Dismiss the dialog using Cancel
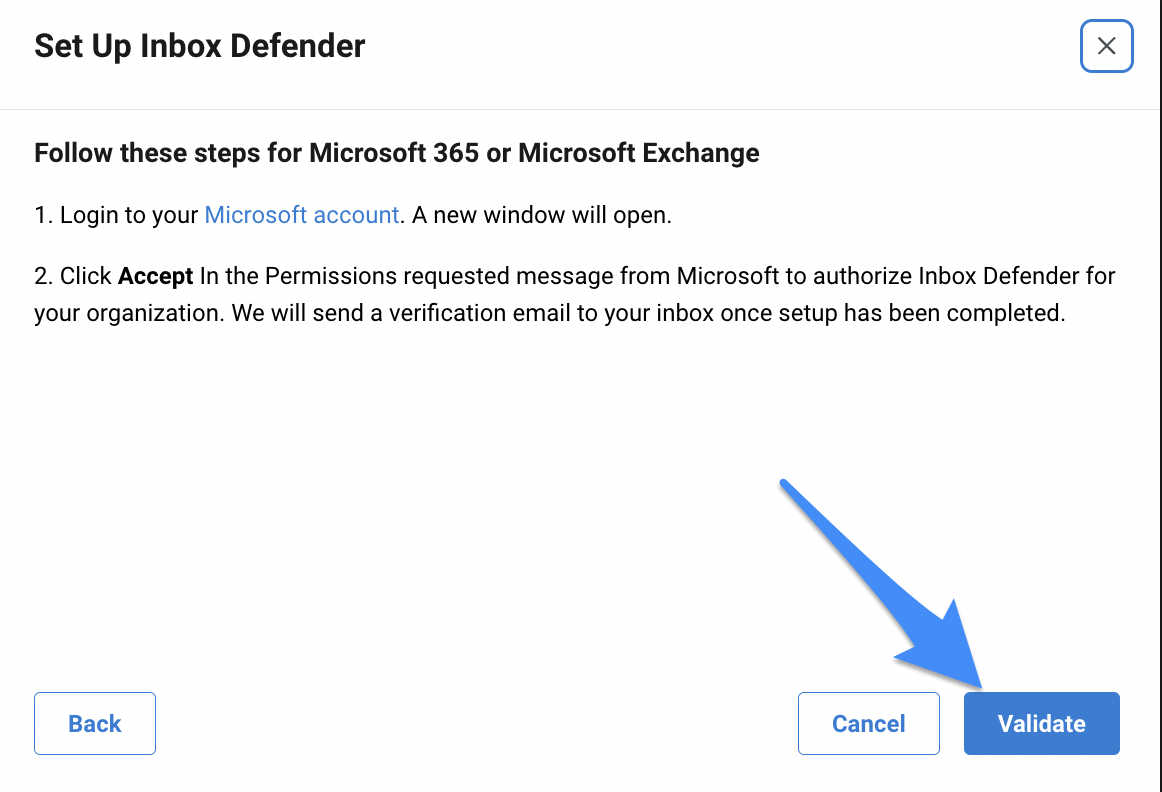This screenshot has height=792, width=1162. click(x=869, y=723)
